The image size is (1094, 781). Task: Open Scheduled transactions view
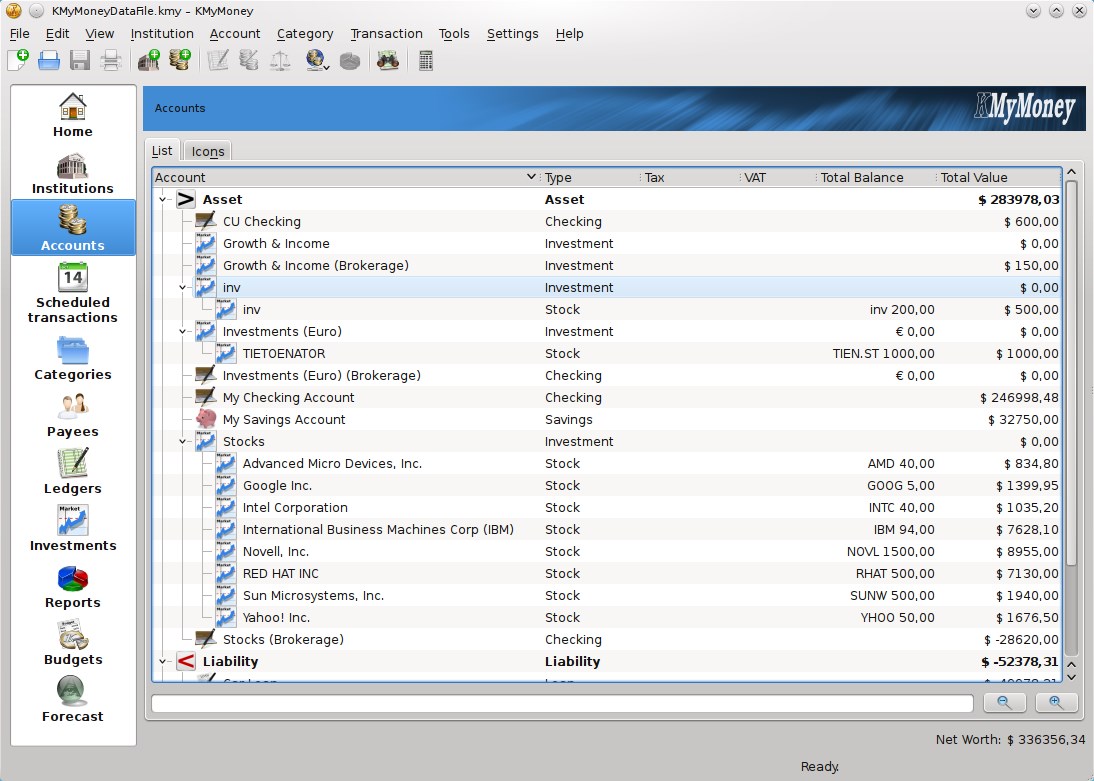[73, 292]
